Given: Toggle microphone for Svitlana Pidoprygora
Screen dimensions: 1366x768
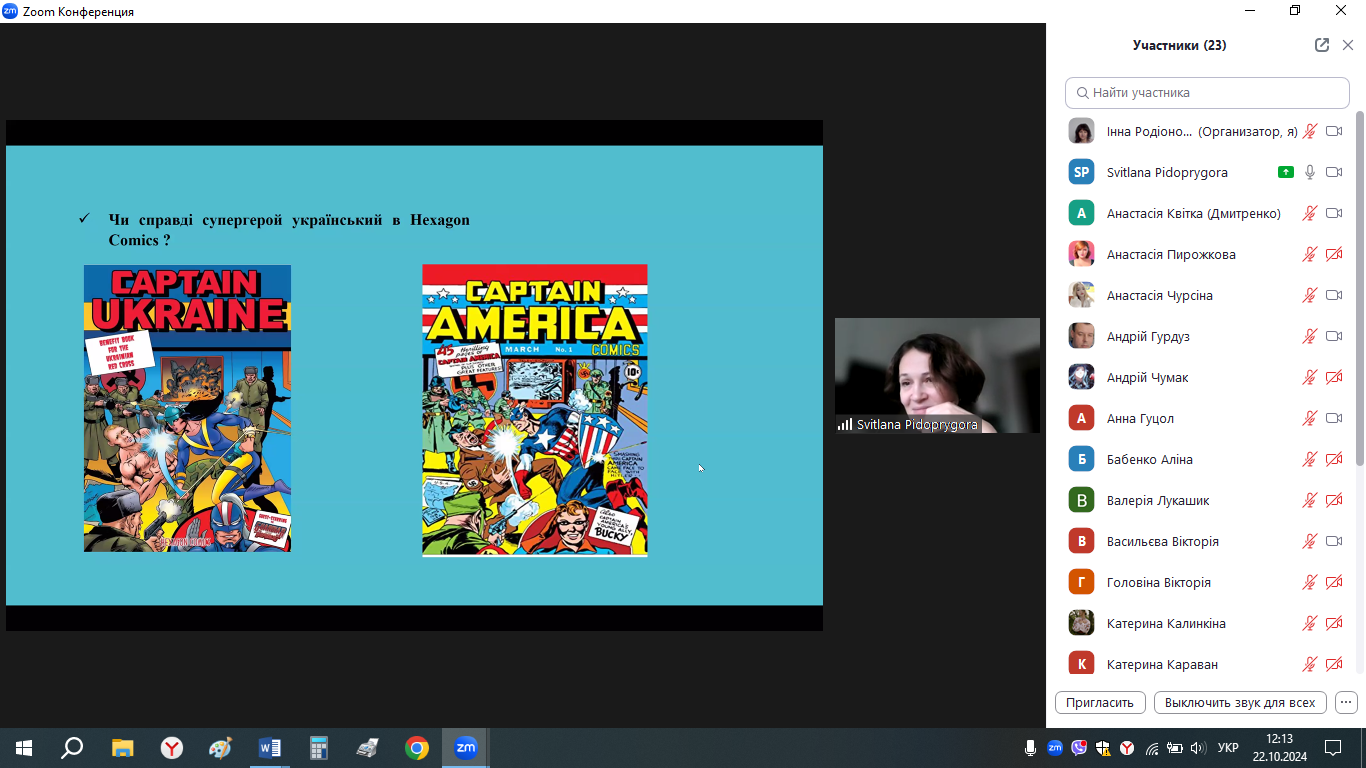Looking at the screenshot, I should tap(1310, 172).
